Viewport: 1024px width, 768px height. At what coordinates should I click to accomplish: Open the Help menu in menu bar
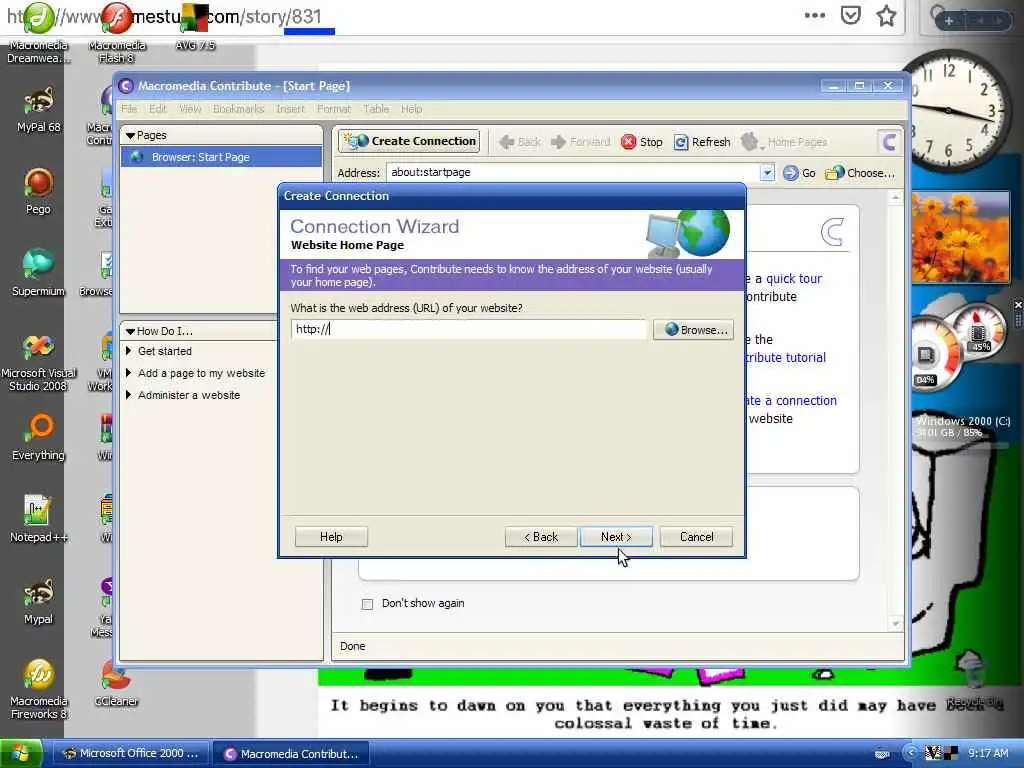tap(411, 109)
